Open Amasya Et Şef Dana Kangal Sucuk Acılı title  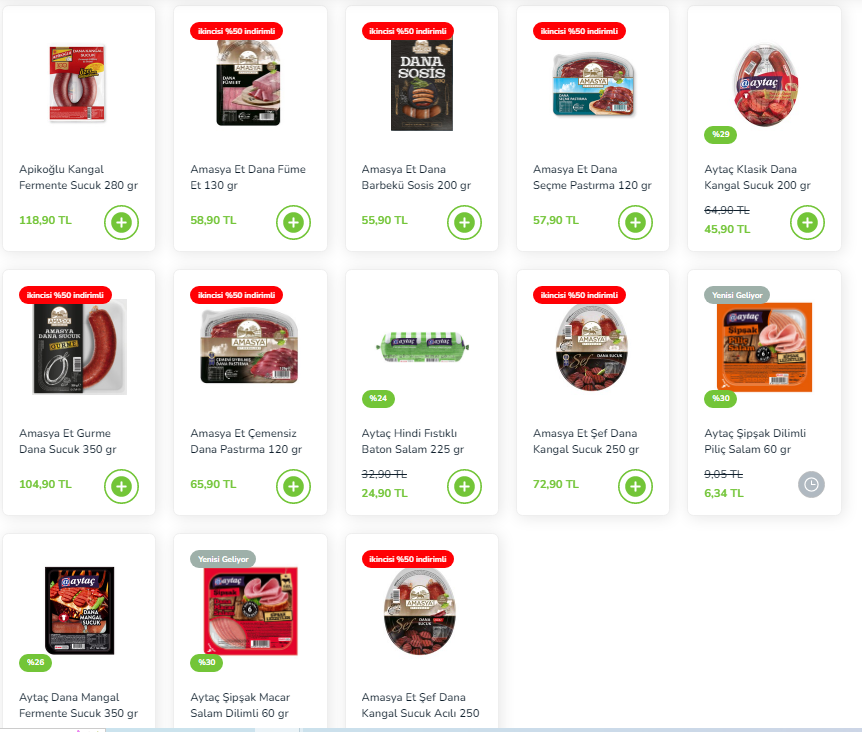[x=421, y=705]
